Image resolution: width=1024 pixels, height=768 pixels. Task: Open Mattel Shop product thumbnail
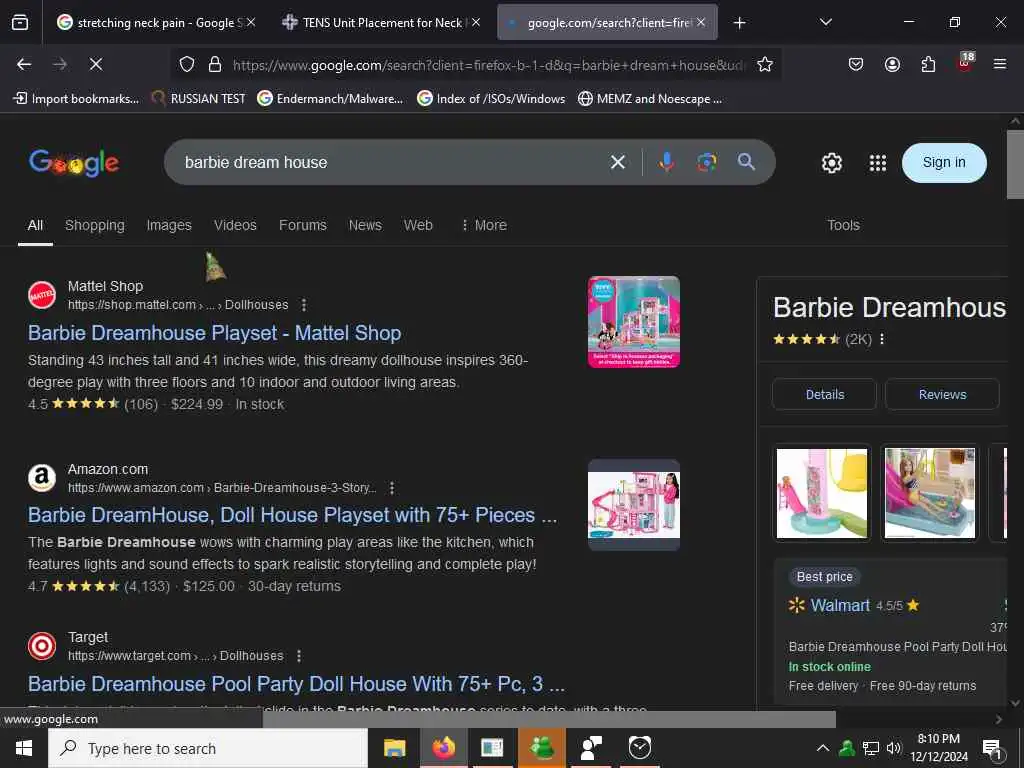(x=633, y=322)
